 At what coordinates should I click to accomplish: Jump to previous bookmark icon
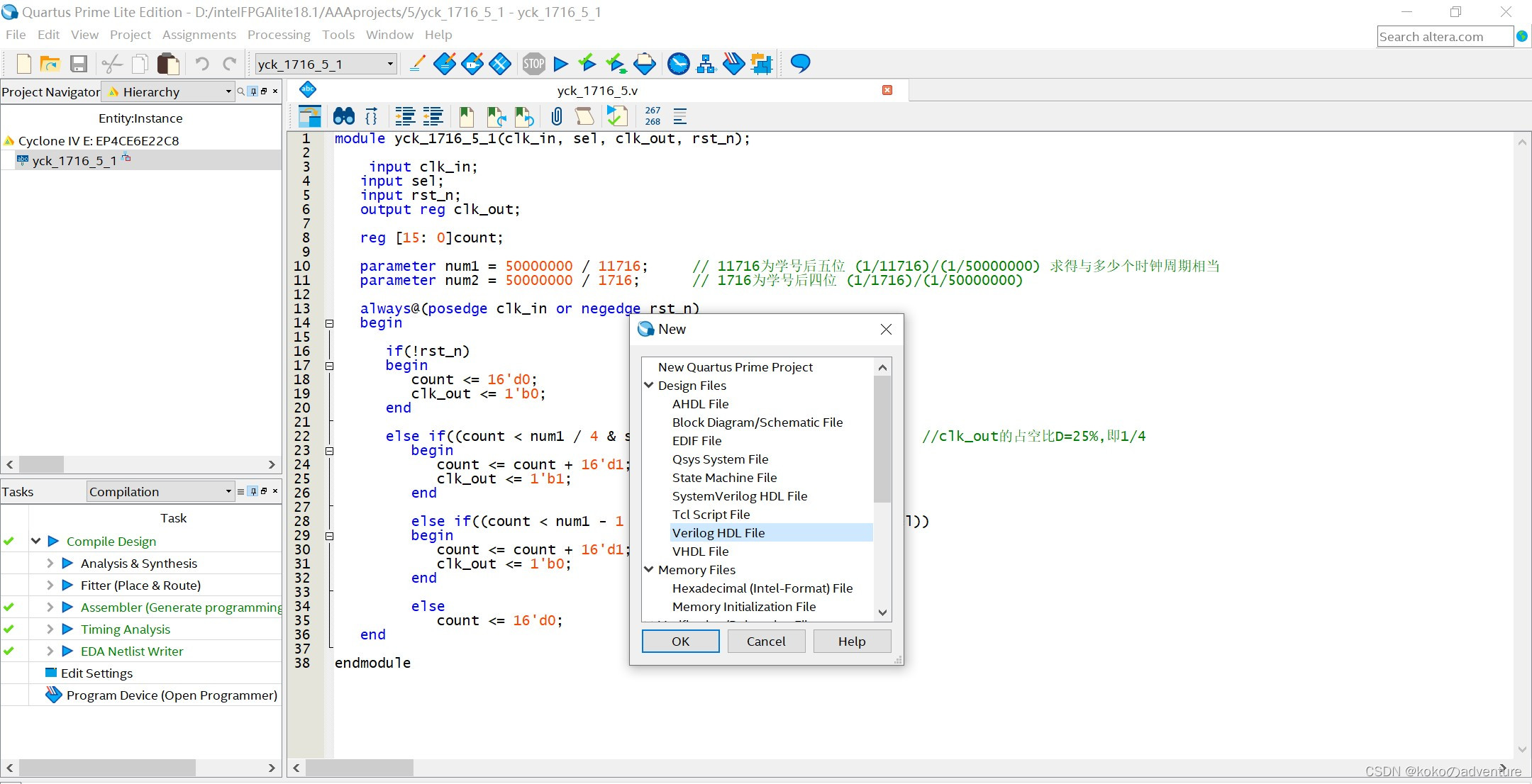524,116
